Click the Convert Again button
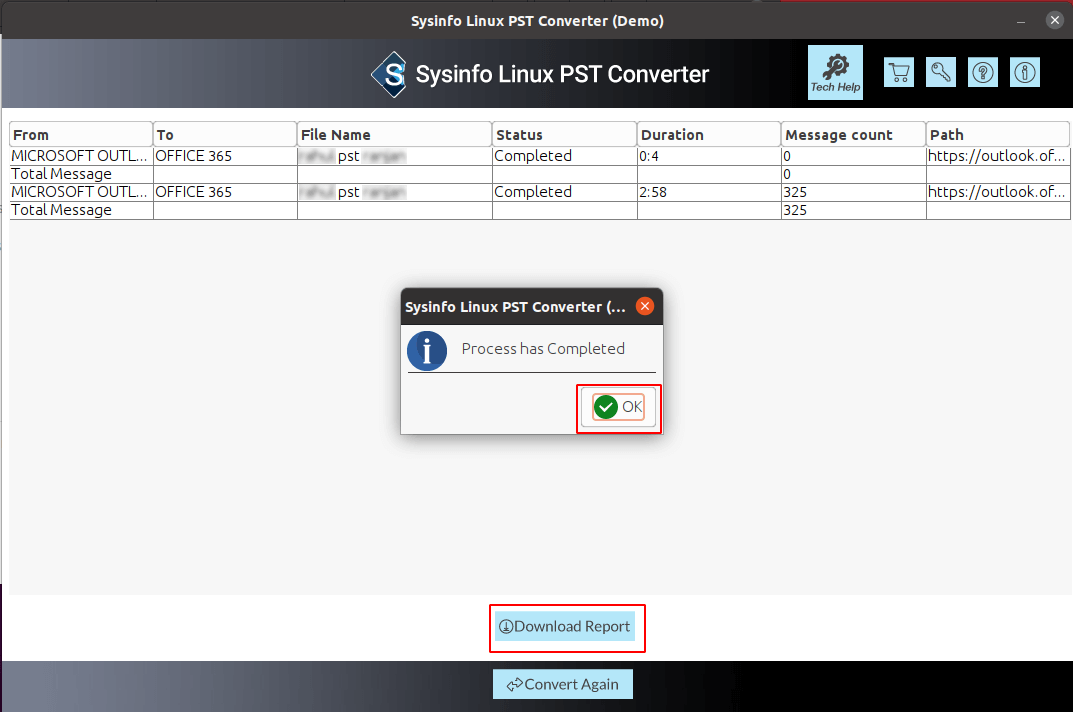The width and height of the screenshot is (1073, 712). pos(563,684)
